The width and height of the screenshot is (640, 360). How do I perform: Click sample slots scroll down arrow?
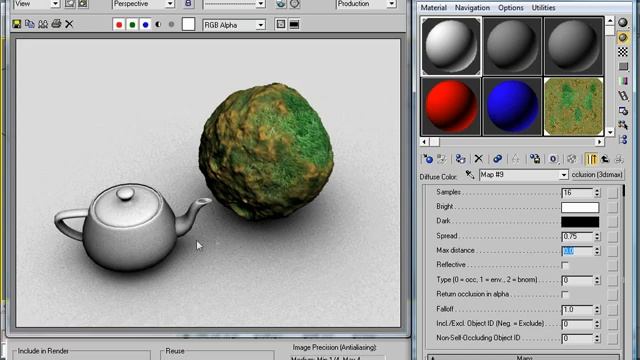pyautogui.click(x=610, y=132)
